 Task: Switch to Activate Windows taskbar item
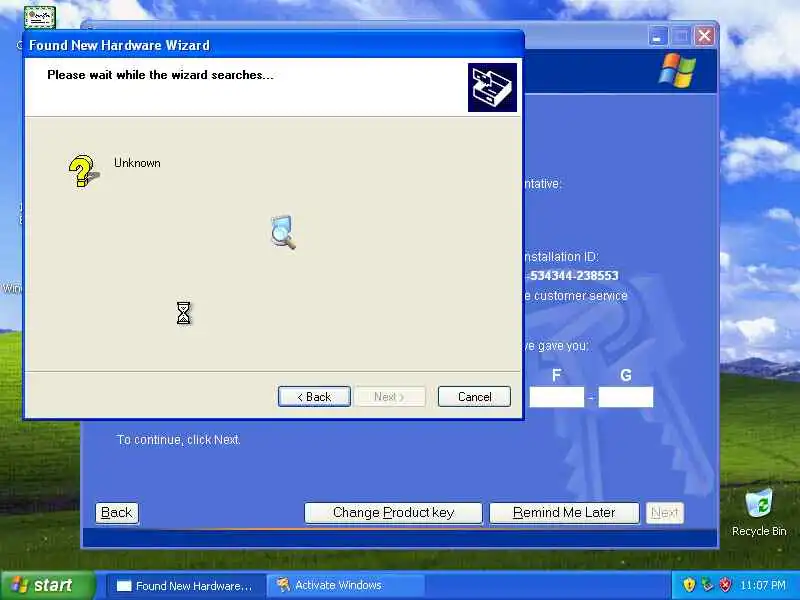(x=345, y=586)
